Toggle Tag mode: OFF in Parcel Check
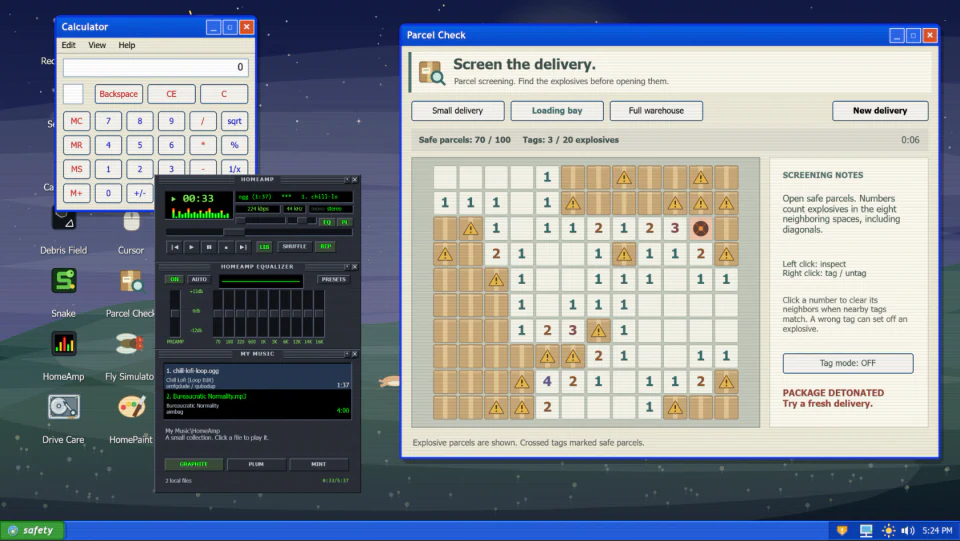This screenshot has width=960, height=541. 848,363
